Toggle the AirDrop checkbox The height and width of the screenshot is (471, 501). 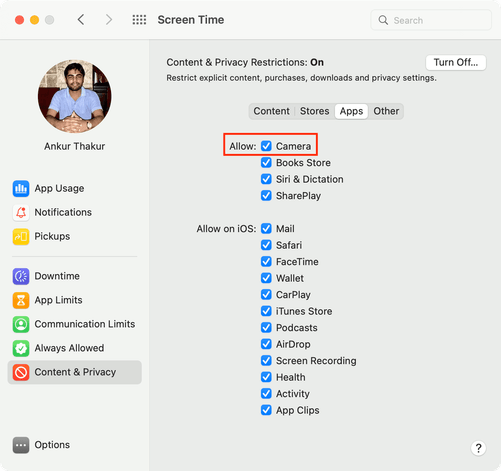(x=266, y=344)
